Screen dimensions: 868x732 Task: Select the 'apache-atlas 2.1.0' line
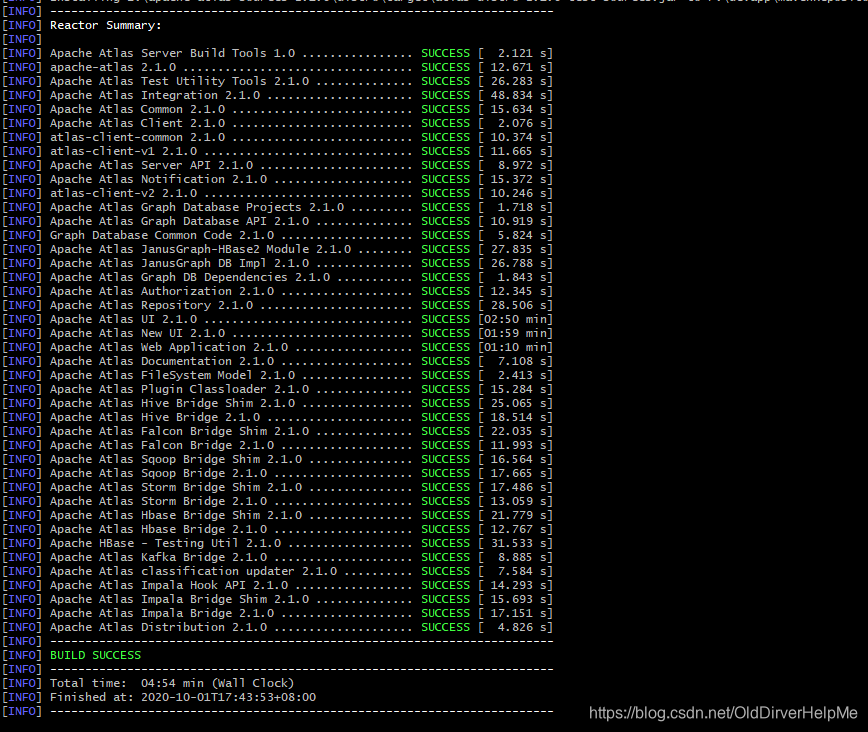tap(113, 67)
